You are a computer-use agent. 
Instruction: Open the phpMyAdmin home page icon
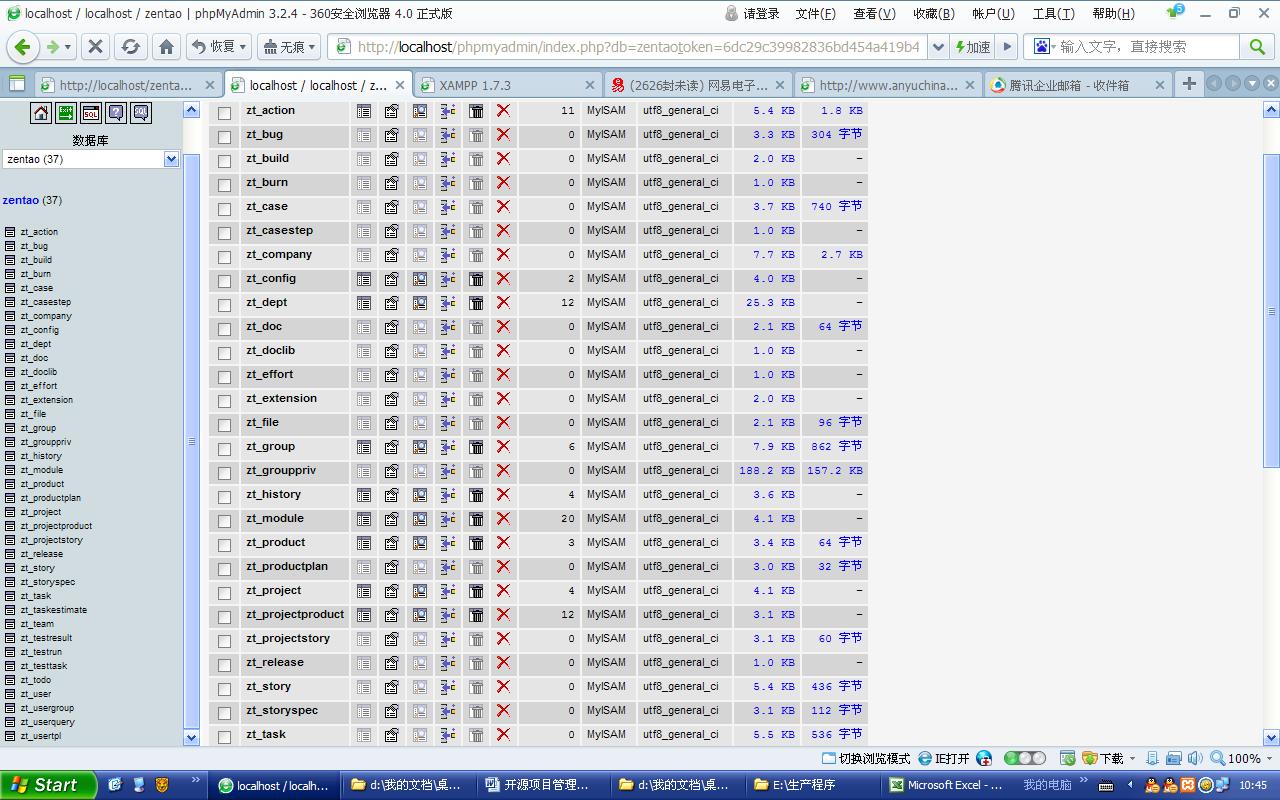pyautogui.click(x=40, y=114)
